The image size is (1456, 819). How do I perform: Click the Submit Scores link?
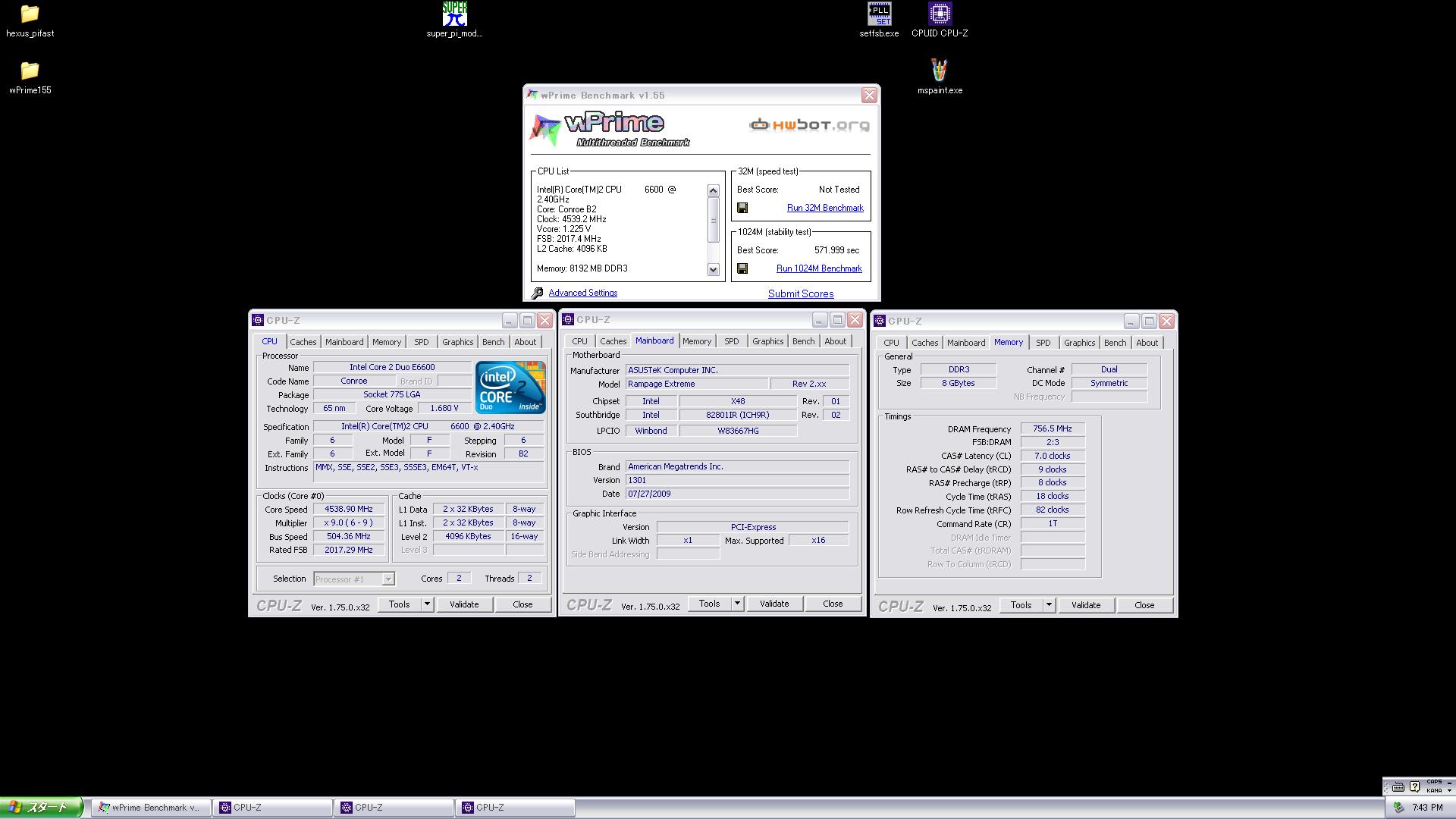pos(801,293)
